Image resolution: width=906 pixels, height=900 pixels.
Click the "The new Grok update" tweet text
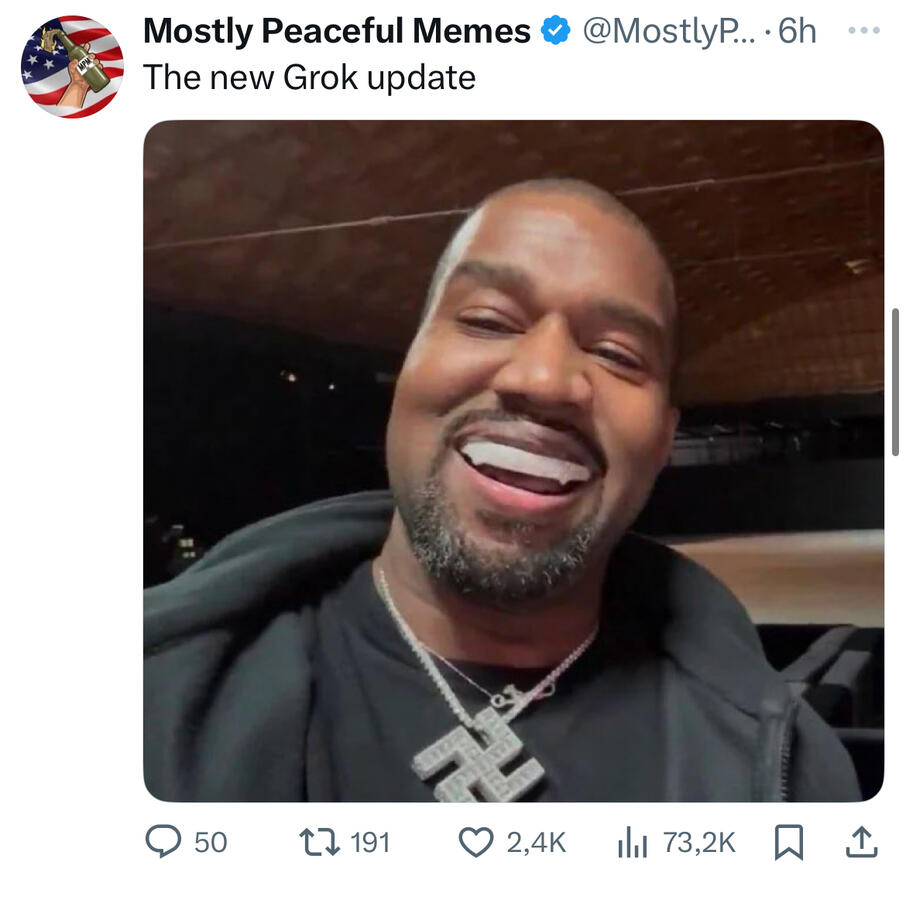tap(309, 77)
